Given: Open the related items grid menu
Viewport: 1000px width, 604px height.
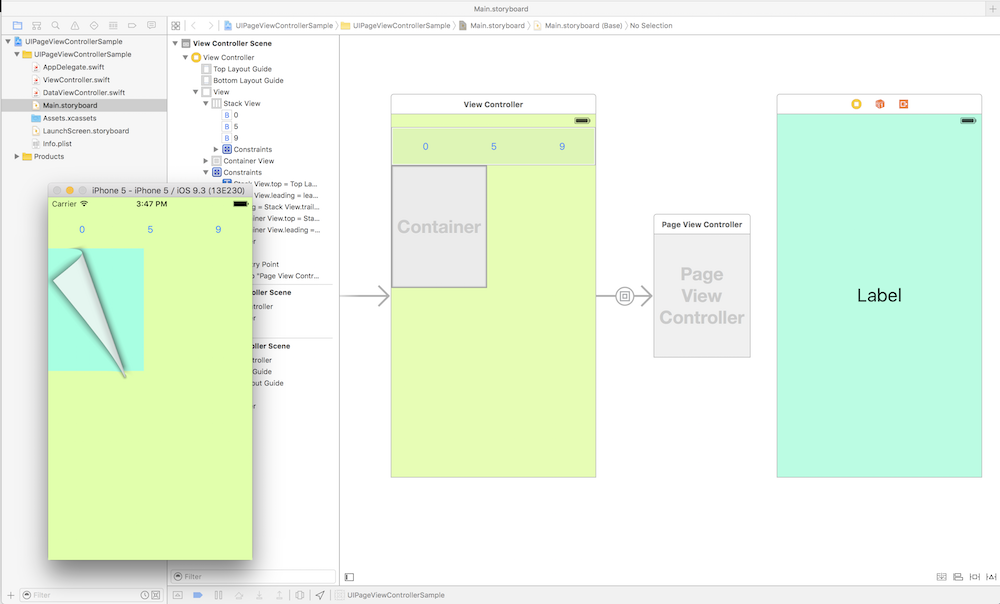Looking at the screenshot, I should [175, 26].
